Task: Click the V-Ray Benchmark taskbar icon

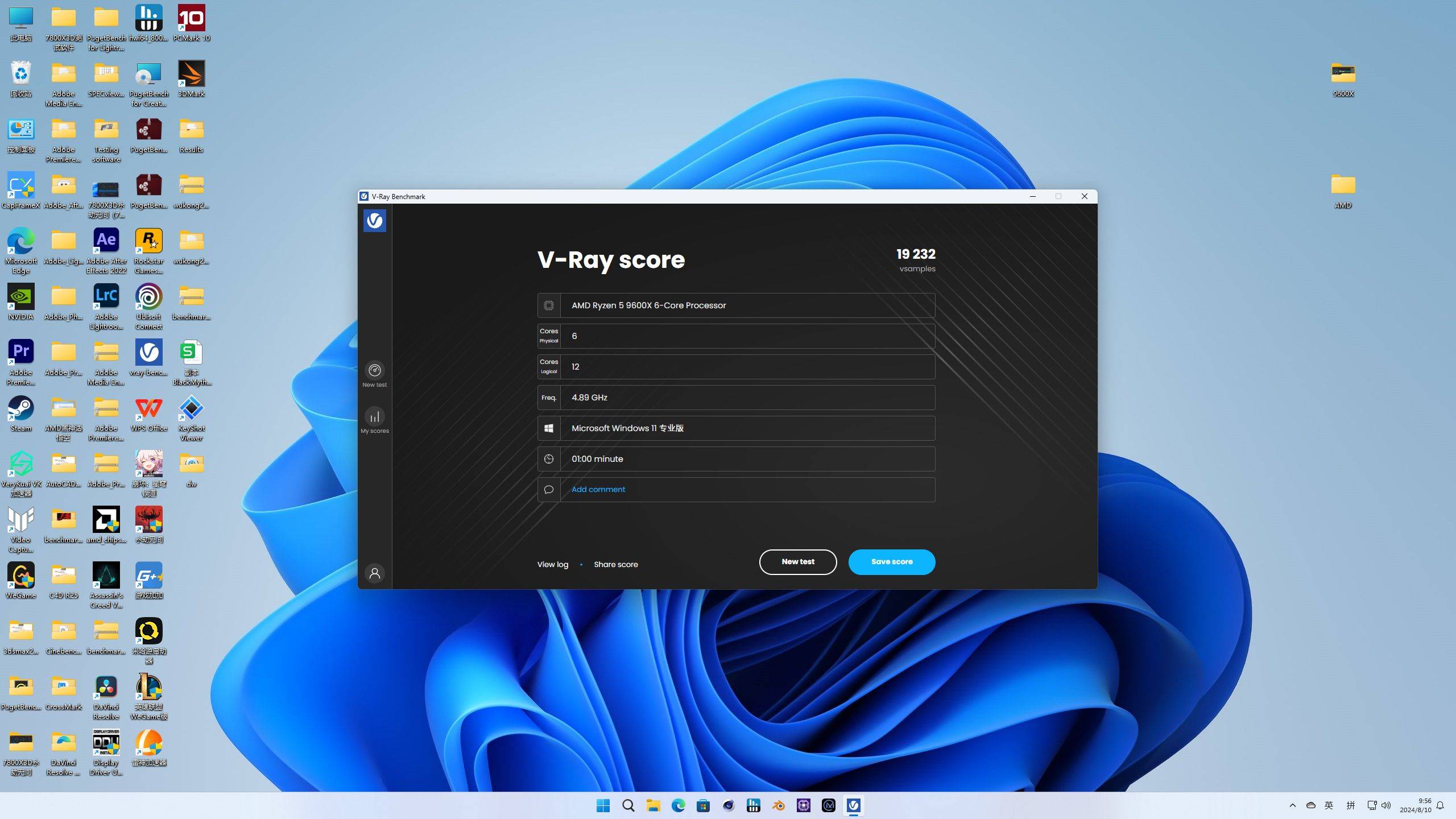Action: [x=853, y=805]
